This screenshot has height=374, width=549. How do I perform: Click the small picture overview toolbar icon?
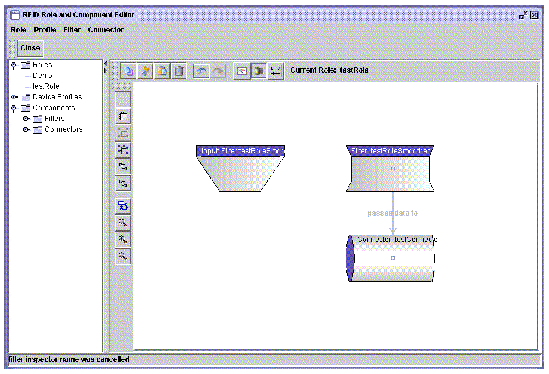point(242,71)
